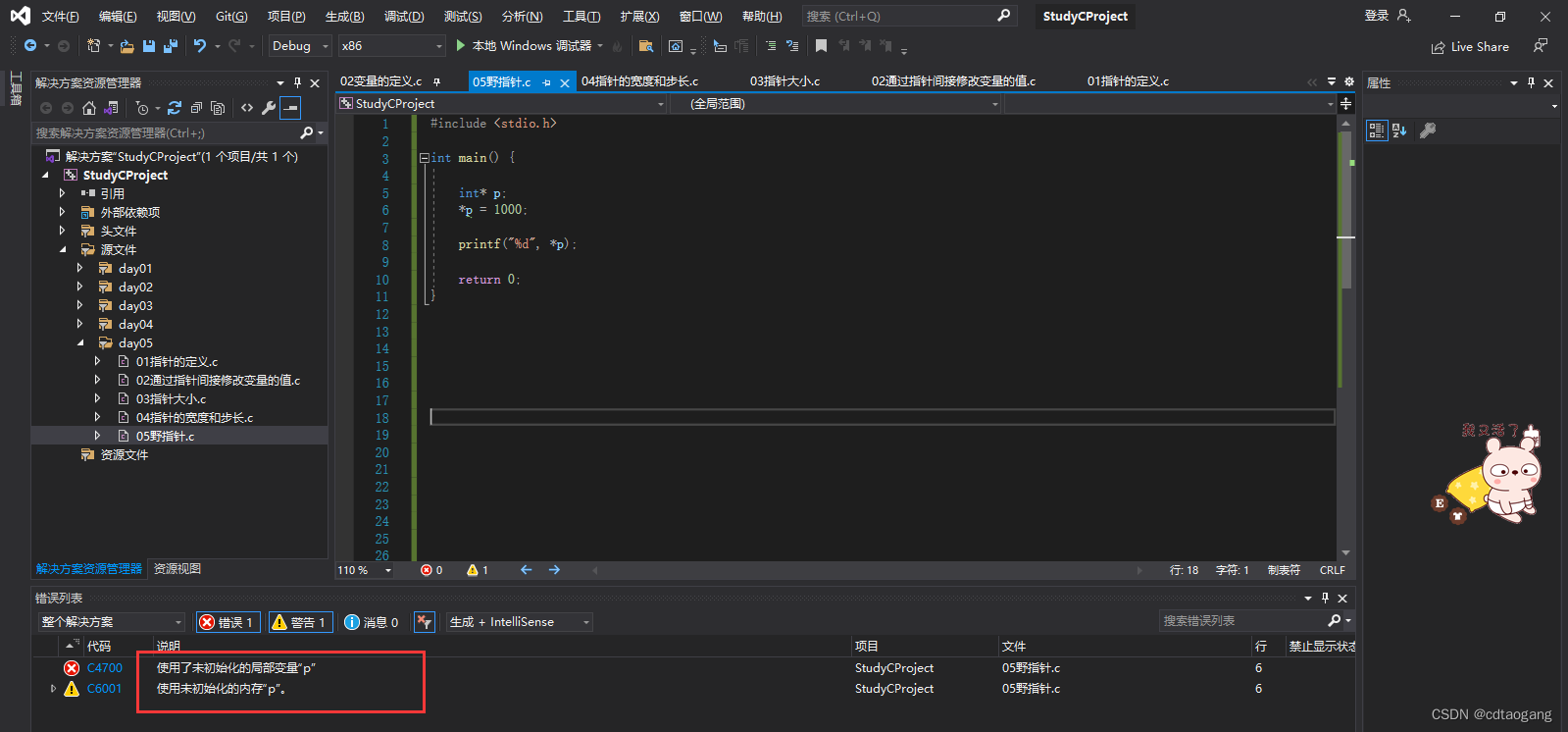Click the Home icon in Solution Explorer
The height and width of the screenshot is (732, 1568).
pos(89,108)
